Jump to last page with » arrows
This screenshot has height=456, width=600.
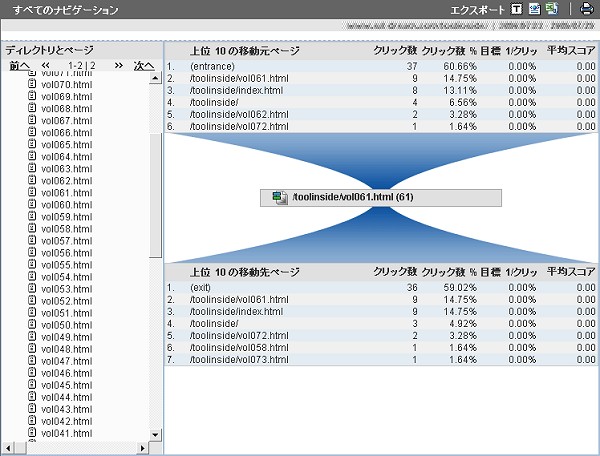[x=119, y=66]
